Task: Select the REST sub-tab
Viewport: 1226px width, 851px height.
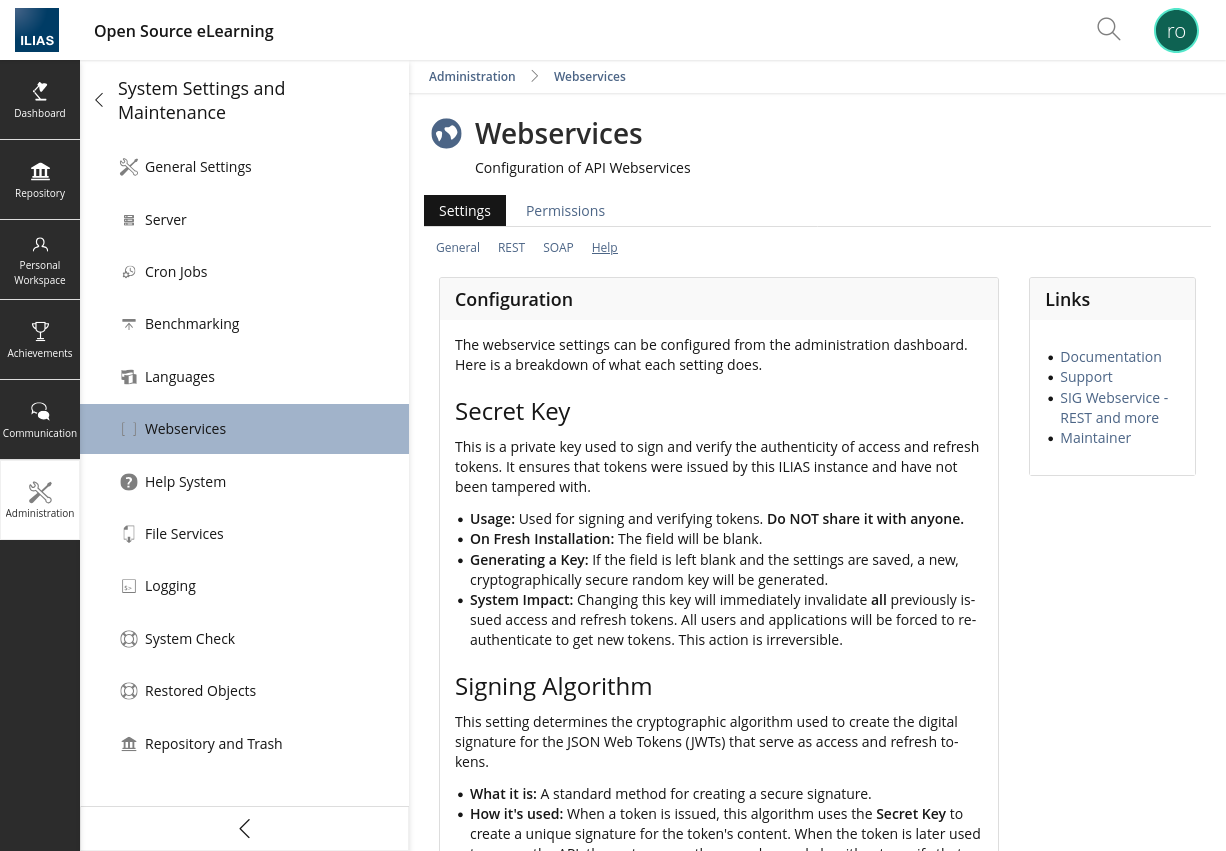Action: pos(511,247)
